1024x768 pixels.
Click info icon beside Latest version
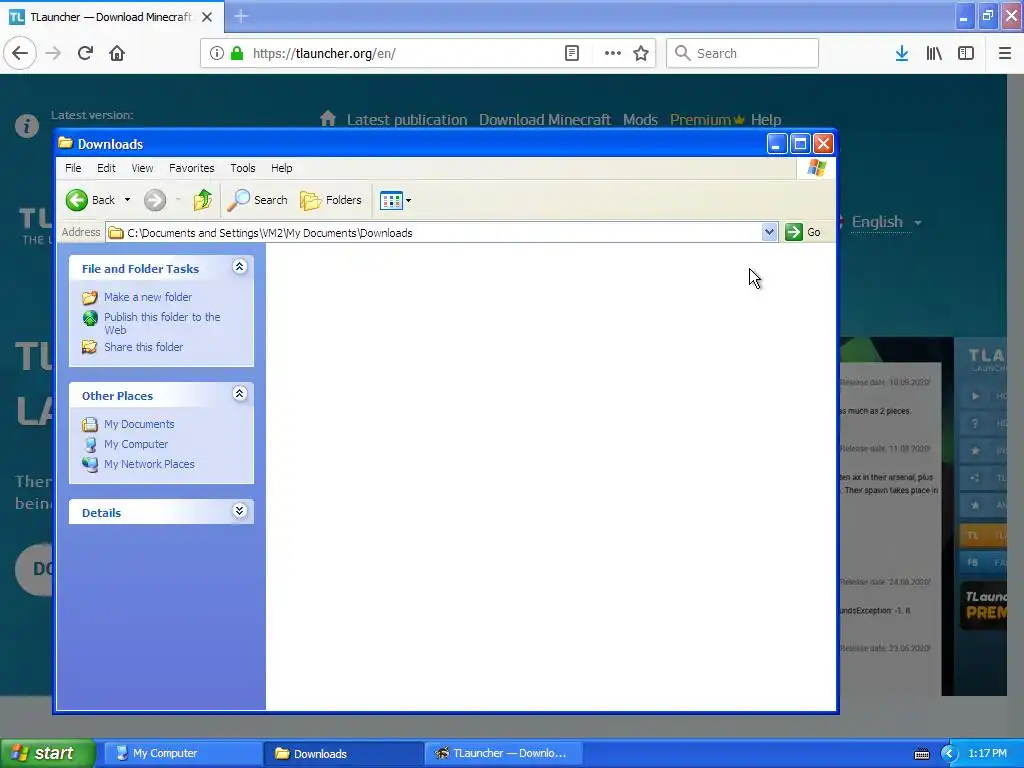point(27,125)
